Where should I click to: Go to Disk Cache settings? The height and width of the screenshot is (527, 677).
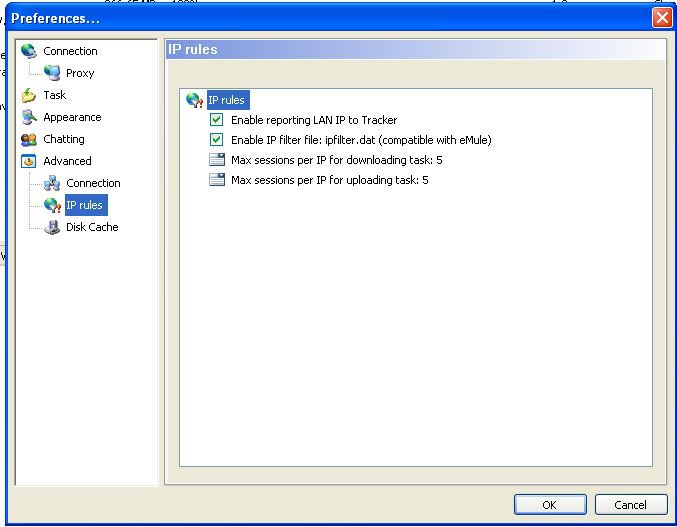pyautogui.click(x=92, y=227)
